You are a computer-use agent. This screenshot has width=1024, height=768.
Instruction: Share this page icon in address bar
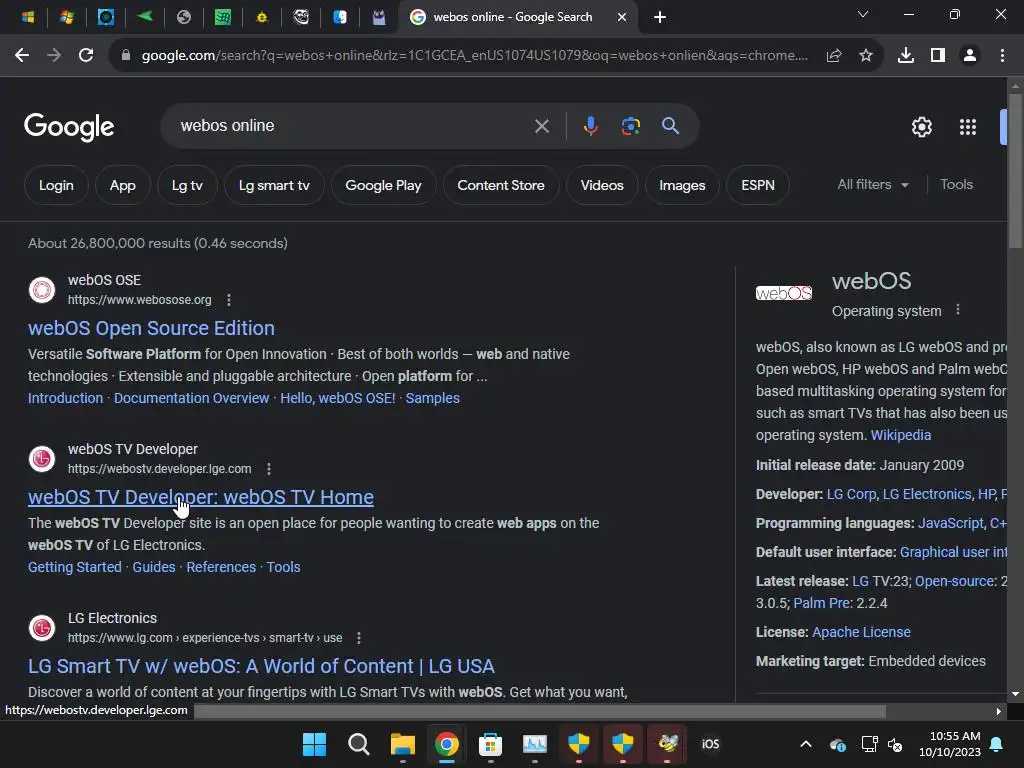tap(834, 56)
